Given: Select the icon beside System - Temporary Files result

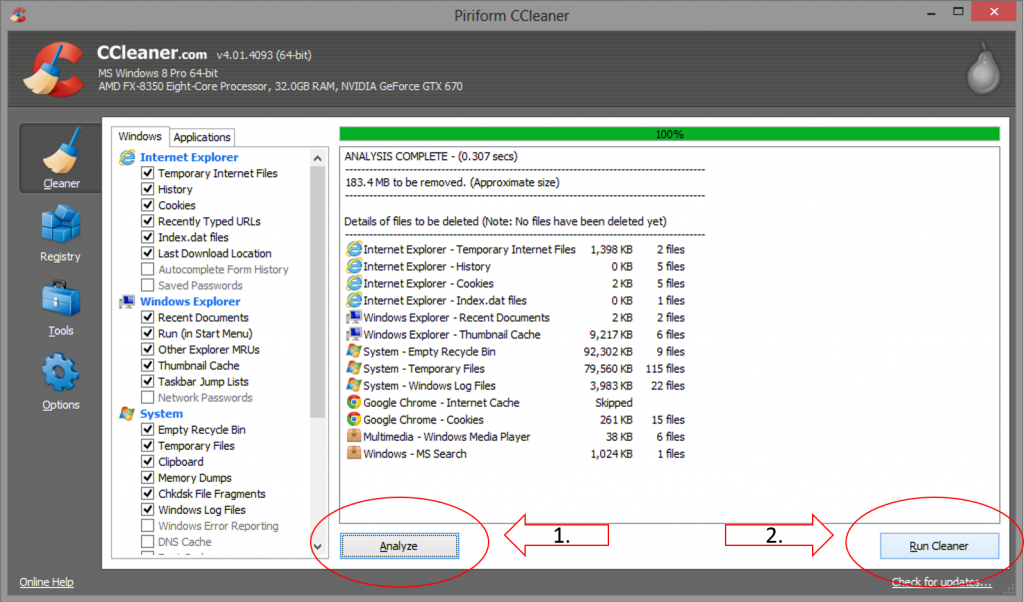Looking at the screenshot, I should coord(353,368).
